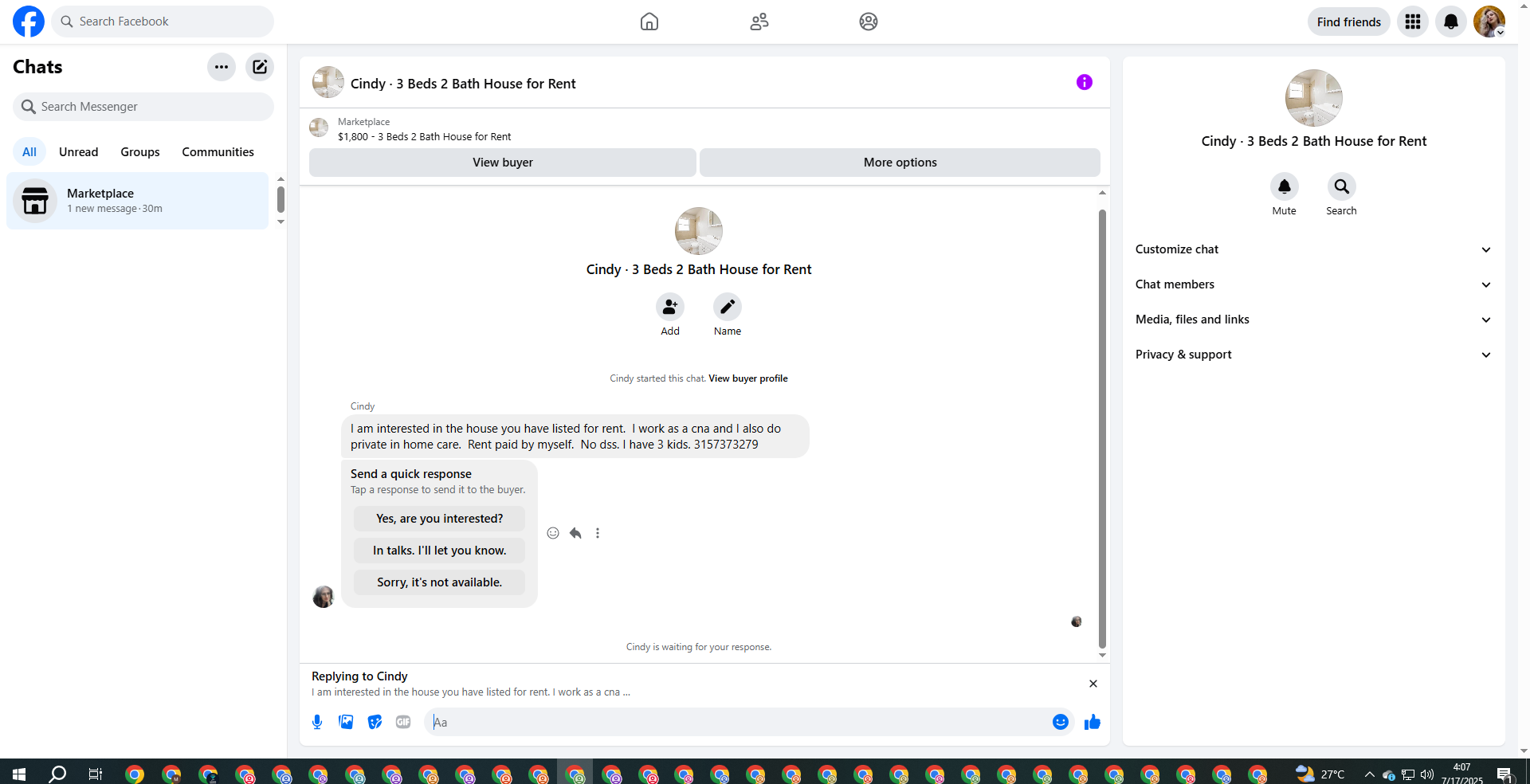Send a thumbs-up like
This screenshot has width=1530, height=784.
[x=1093, y=722]
